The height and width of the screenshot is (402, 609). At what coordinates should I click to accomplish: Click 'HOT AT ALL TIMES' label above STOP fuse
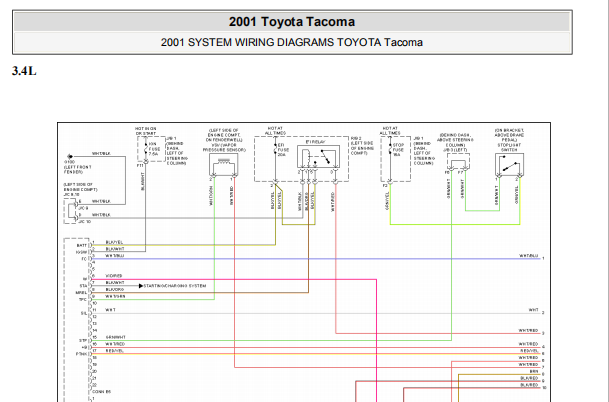(390, 131)
